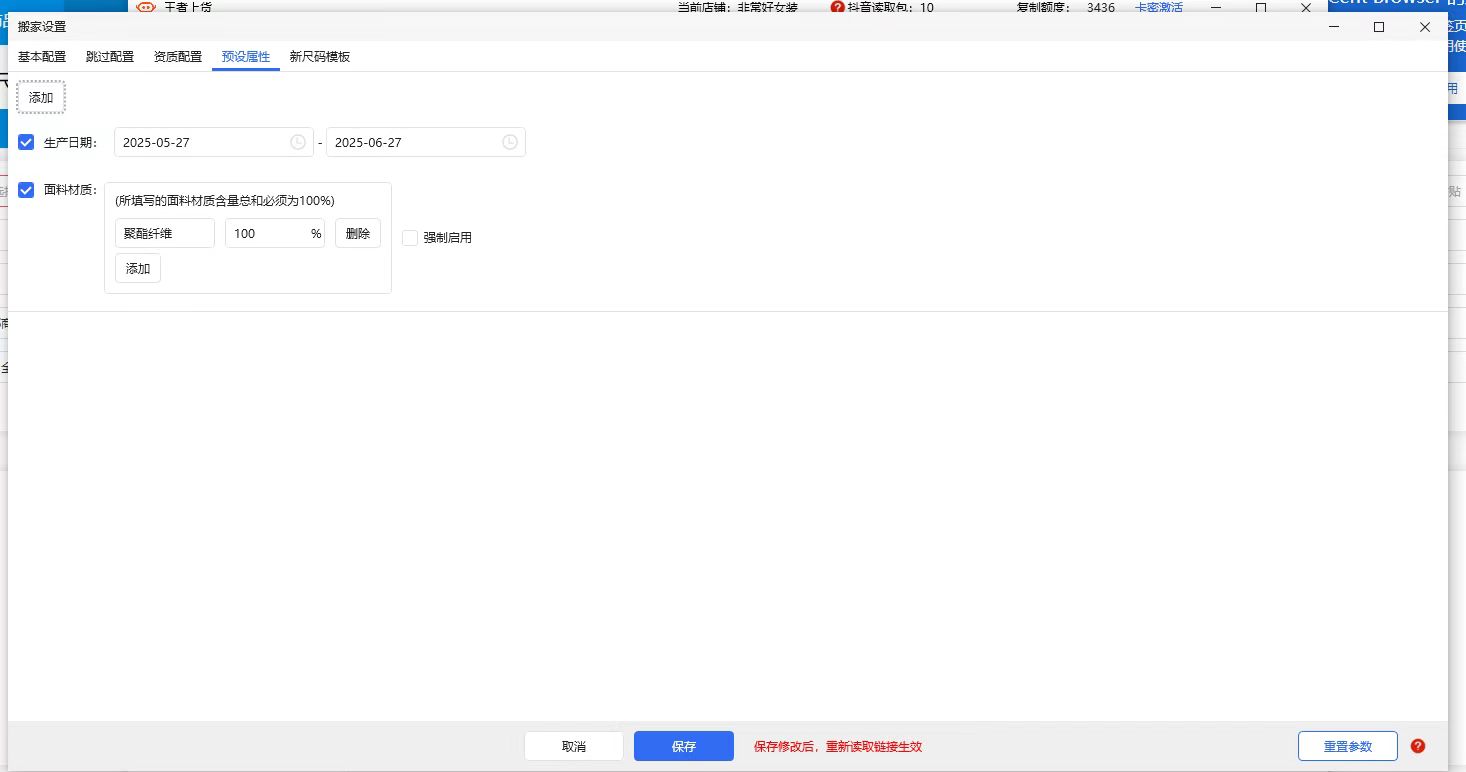
Task: Enable the 强制启用 checkbox
Action: [410, 238]
